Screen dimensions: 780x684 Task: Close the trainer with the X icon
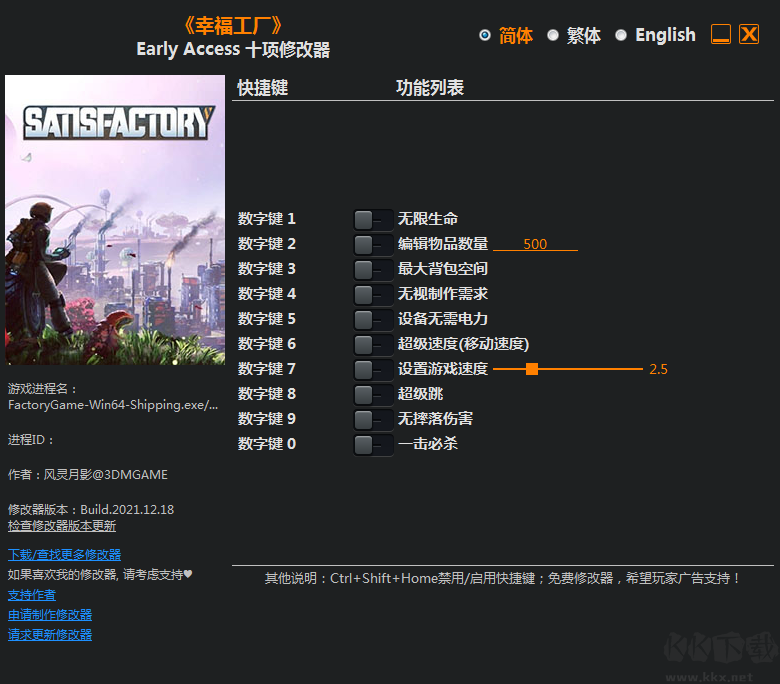[x=749, y=34]
